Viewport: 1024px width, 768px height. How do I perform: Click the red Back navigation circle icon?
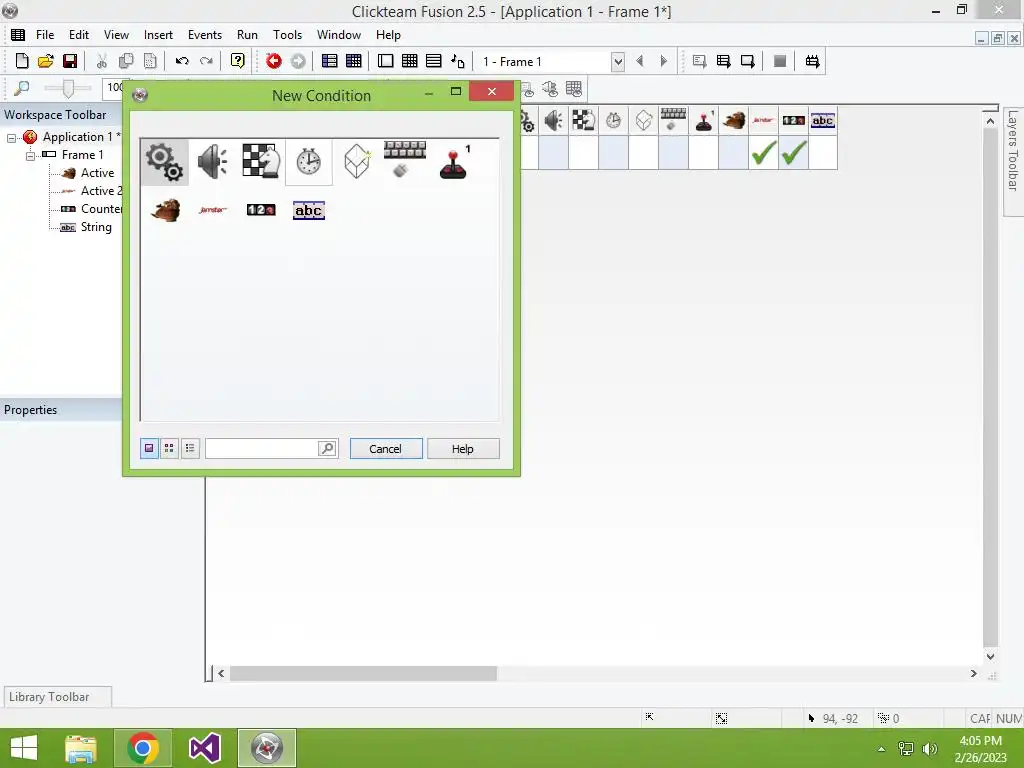click(x=274, y=61)
